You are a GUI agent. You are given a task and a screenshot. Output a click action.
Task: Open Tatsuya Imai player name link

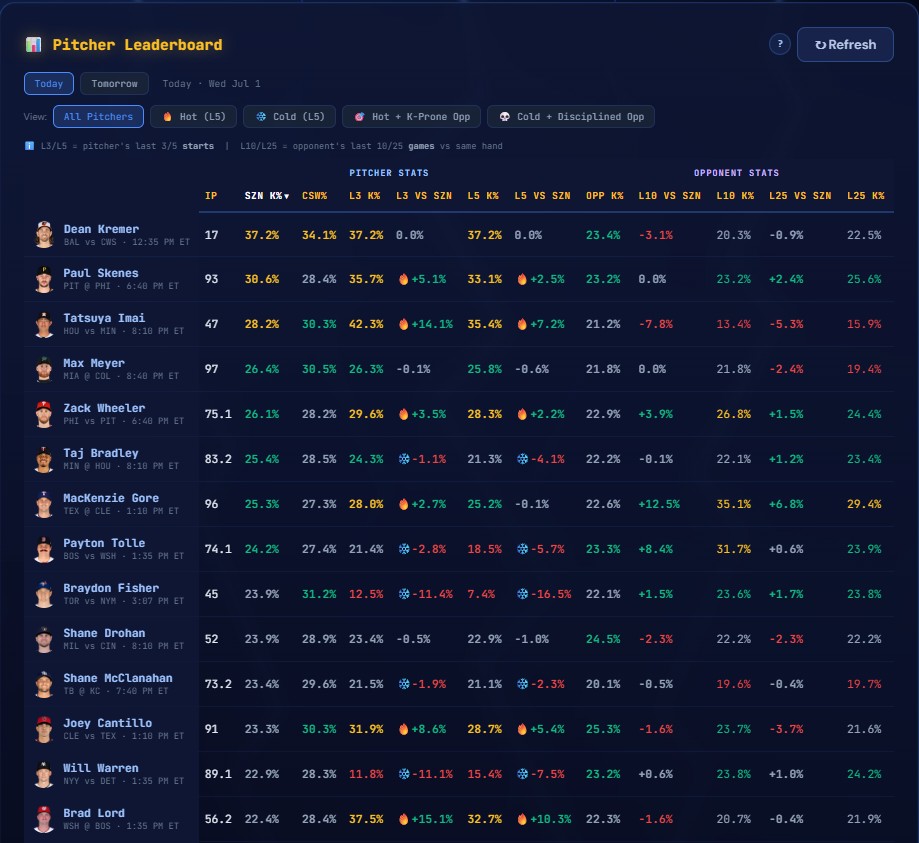click(x=104, y=318)
